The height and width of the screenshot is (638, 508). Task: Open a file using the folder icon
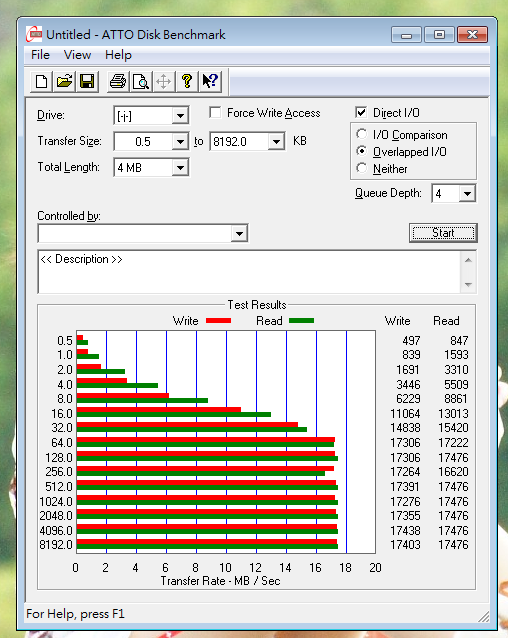64,81
